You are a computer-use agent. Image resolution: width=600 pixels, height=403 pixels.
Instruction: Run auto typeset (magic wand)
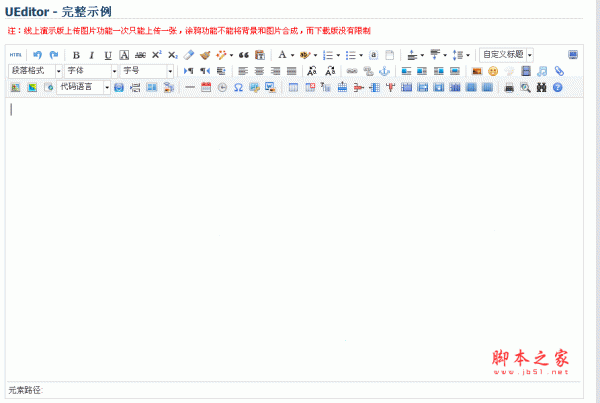221,55
